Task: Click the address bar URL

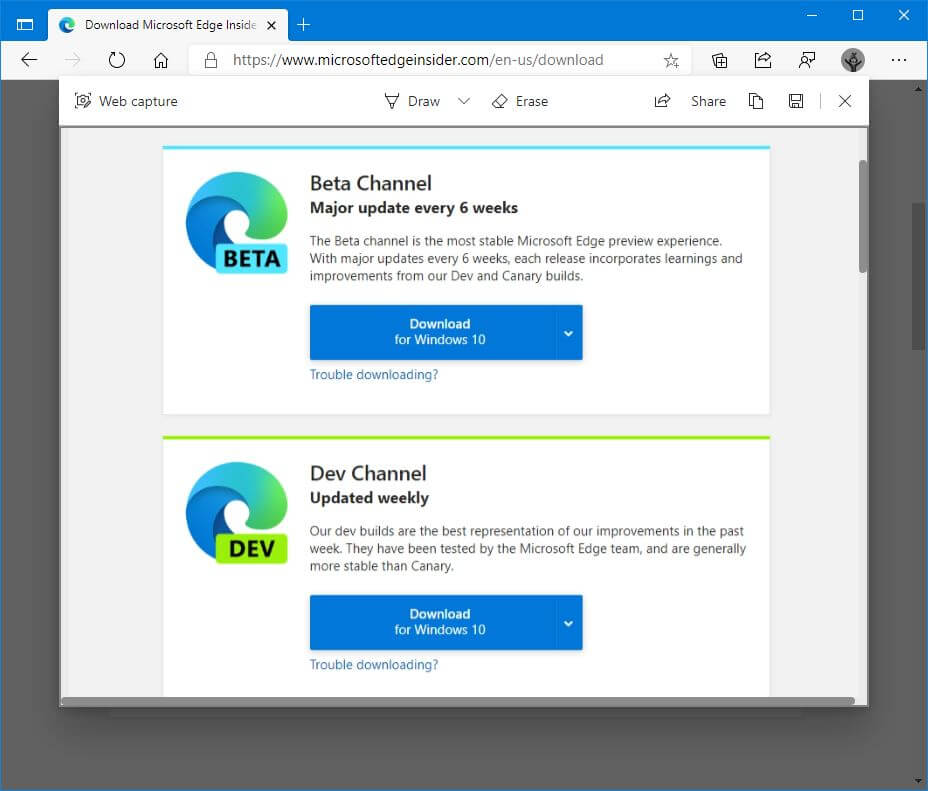Action: (x=418, y=60)
